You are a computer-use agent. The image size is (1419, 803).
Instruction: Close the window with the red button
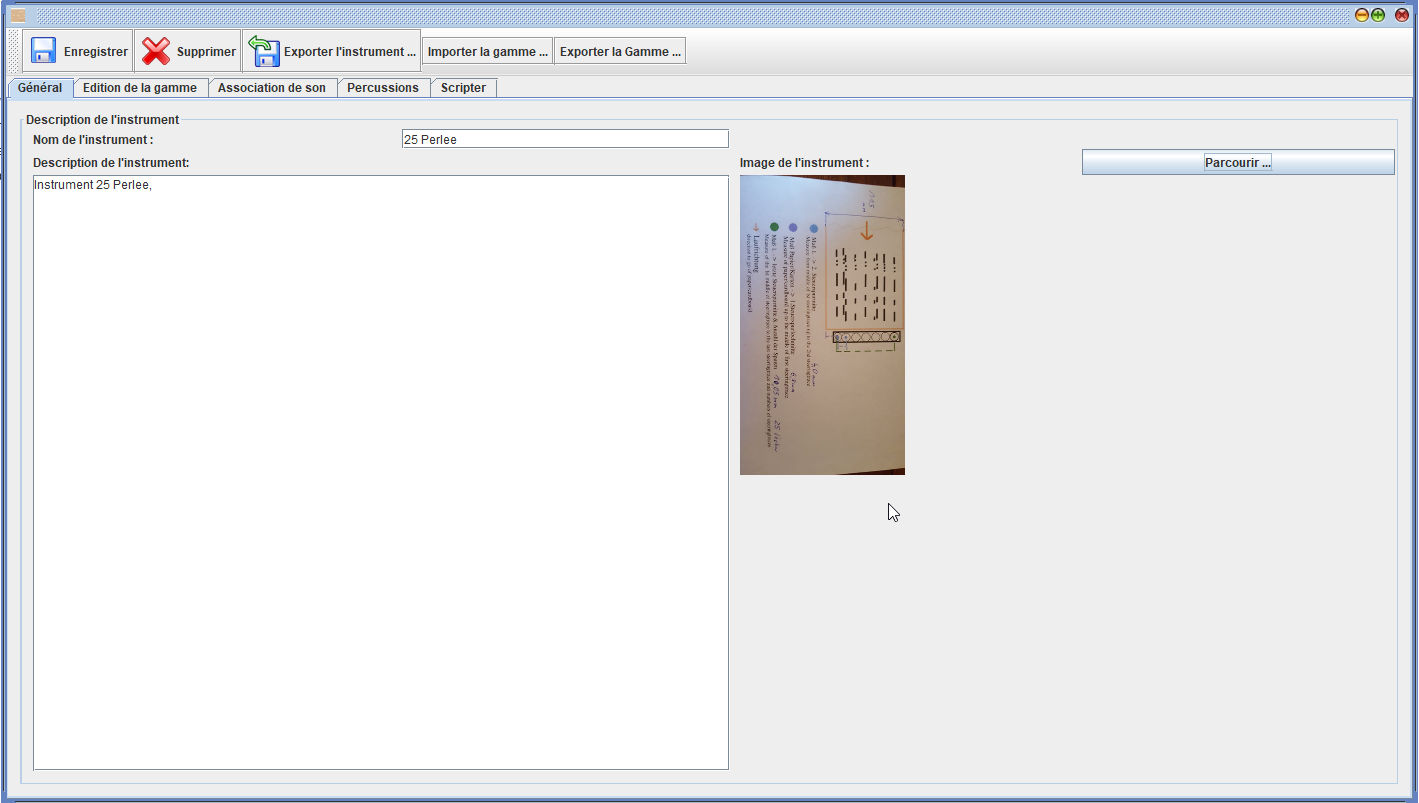pos(1402,15)
